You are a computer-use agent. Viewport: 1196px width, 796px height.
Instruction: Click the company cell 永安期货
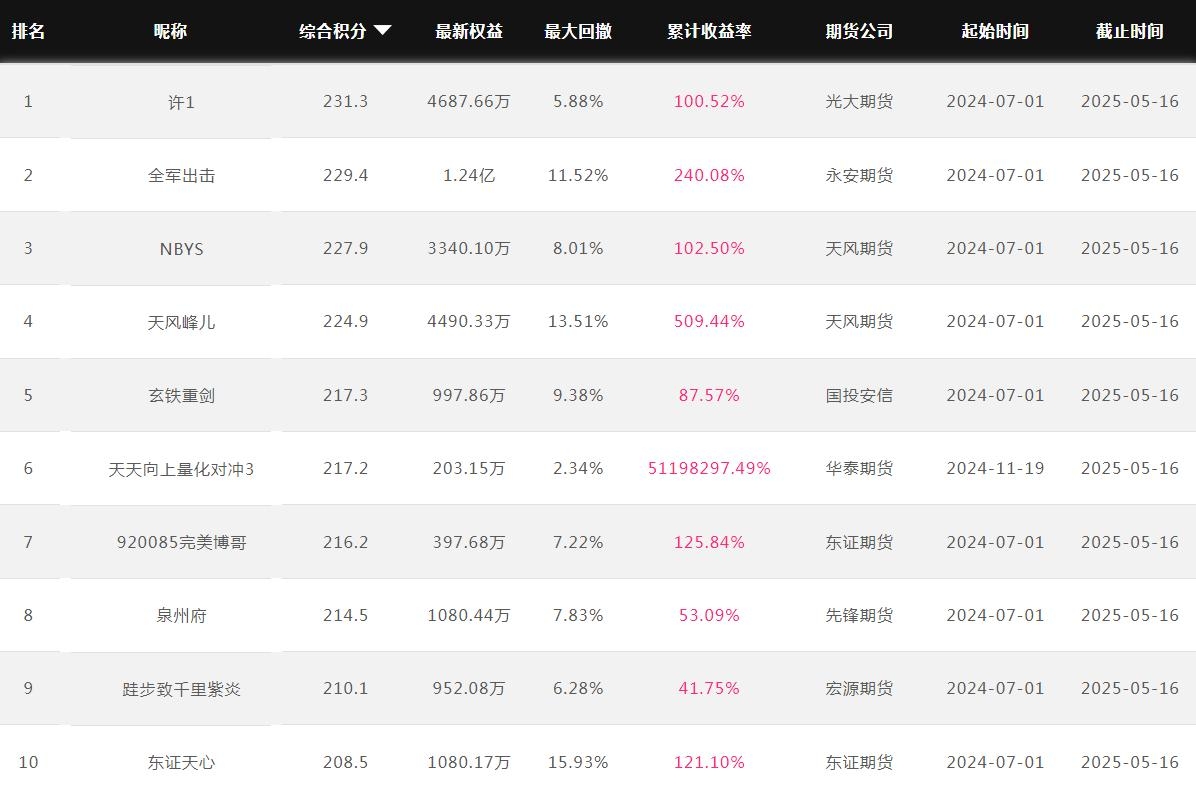(x=859, y=175)
